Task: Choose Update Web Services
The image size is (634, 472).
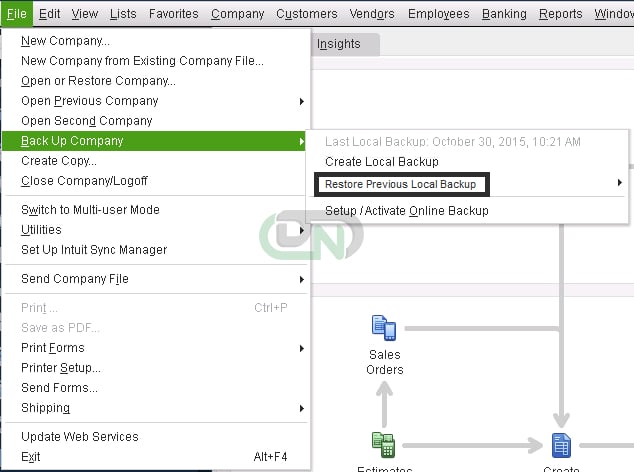Action: pyautogui.click(x=156, y=437)
